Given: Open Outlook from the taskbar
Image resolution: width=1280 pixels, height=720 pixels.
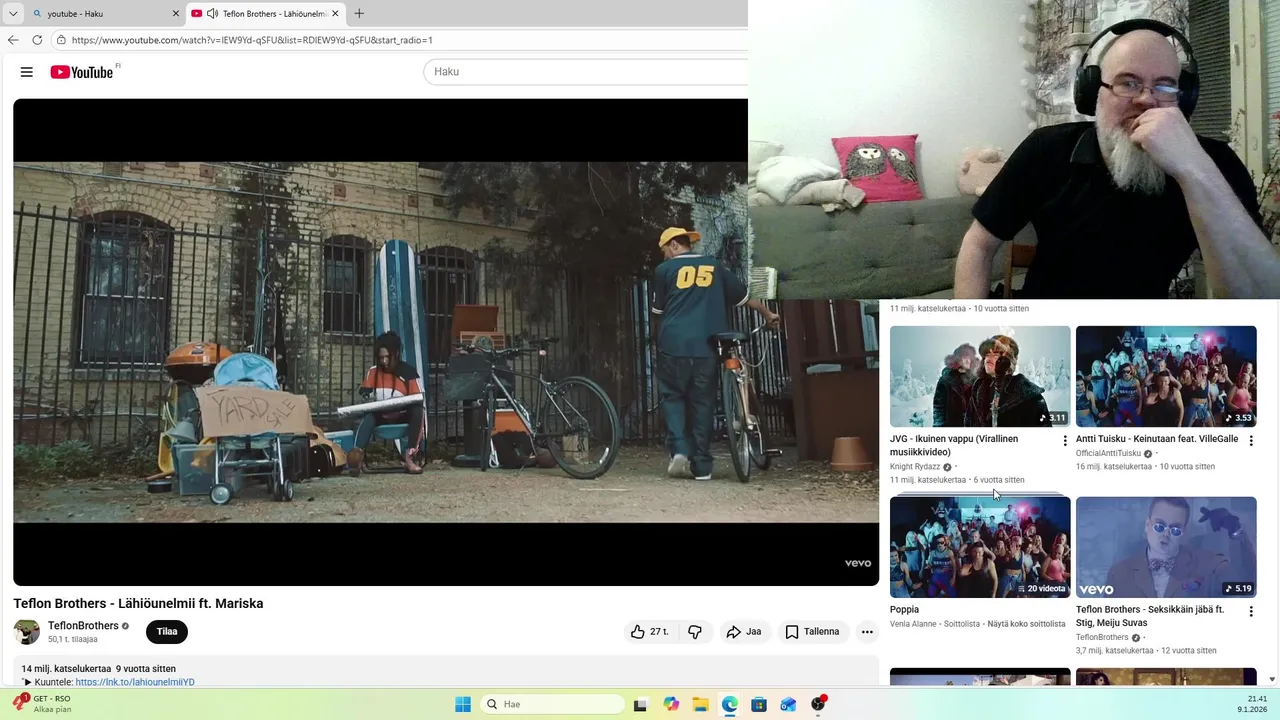Looking at the screenshot, I should (x=789, y=704).
